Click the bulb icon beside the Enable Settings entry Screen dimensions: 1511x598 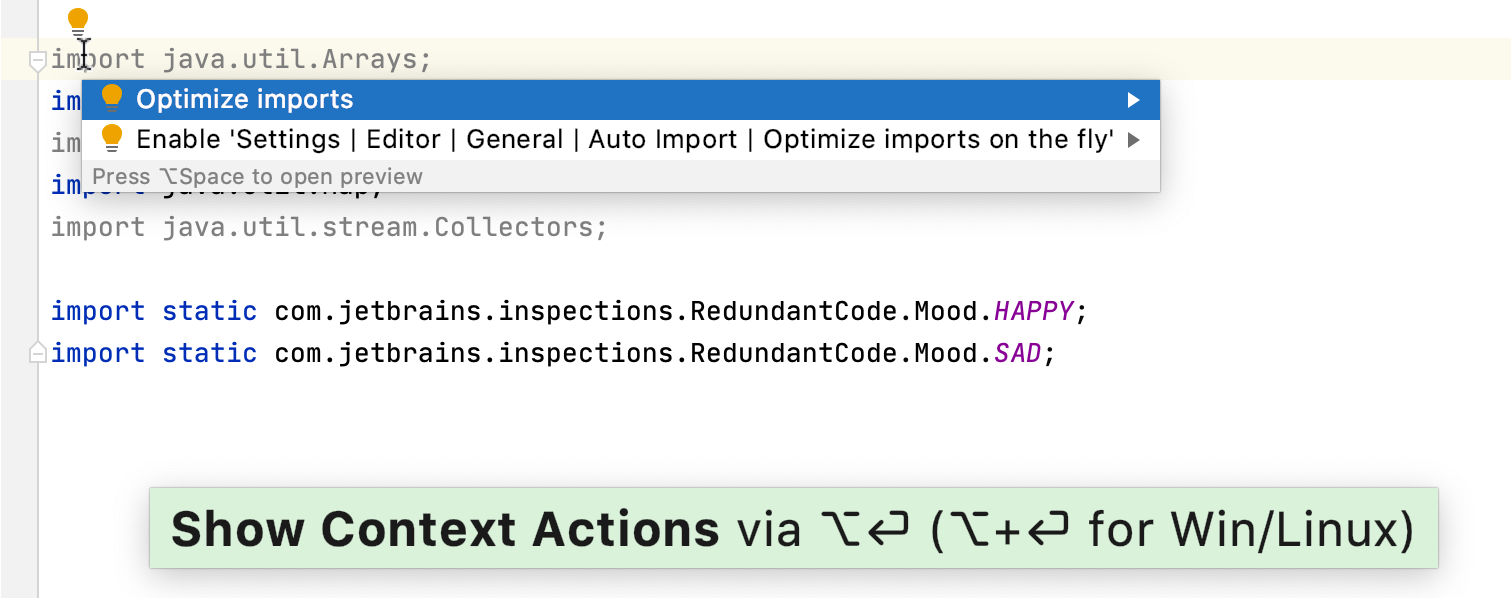pyautogui.click(x=112, y=138)
